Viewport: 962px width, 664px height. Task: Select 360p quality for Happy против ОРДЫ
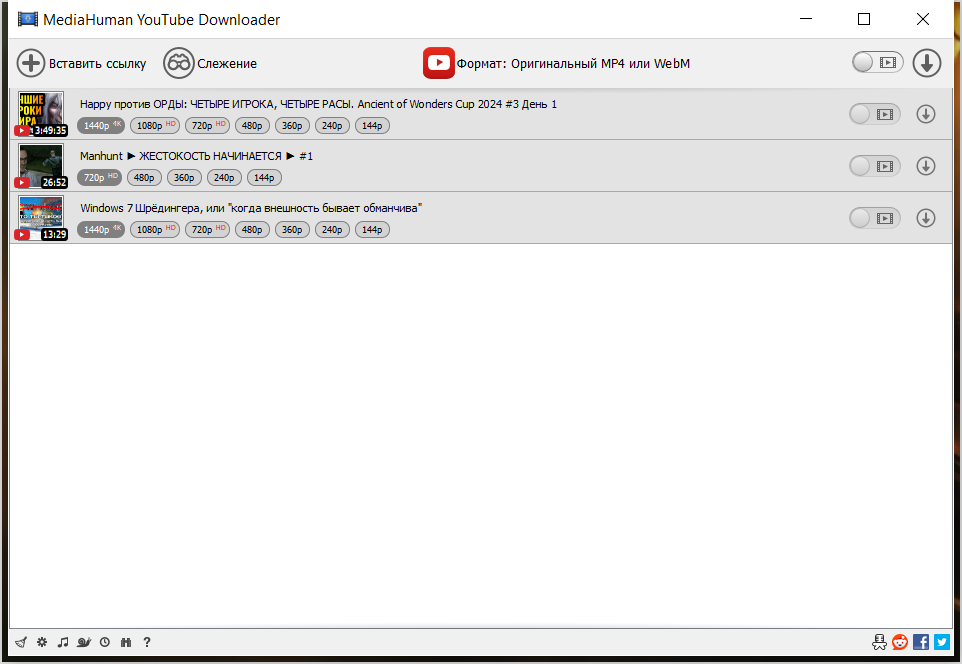(292, 125)
